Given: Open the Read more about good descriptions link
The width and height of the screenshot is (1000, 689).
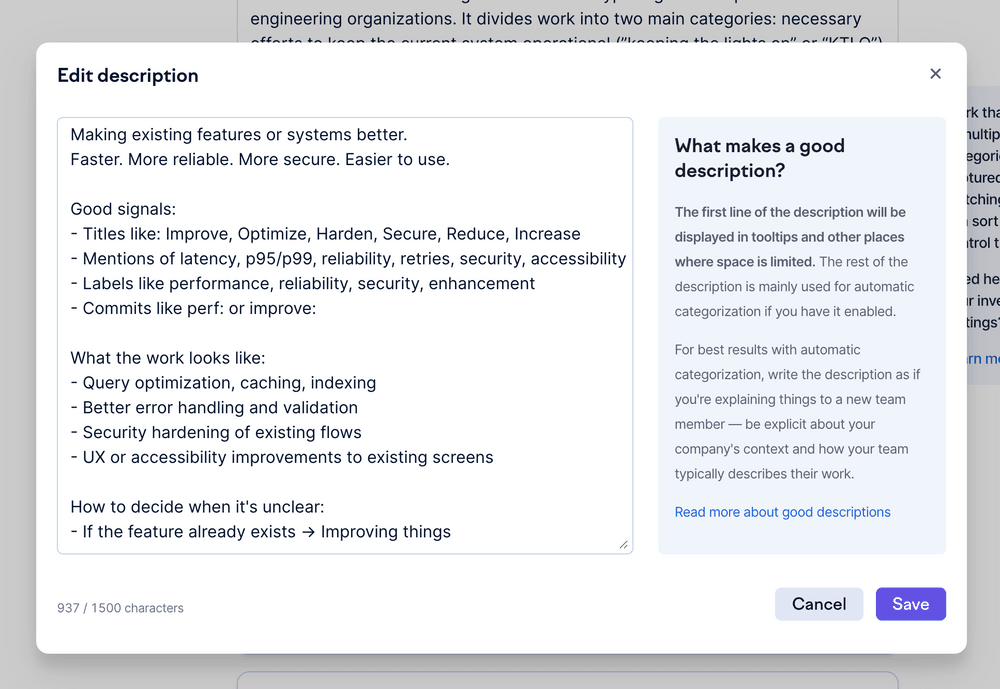Looking at the screenshot, I should coord(782,512).
